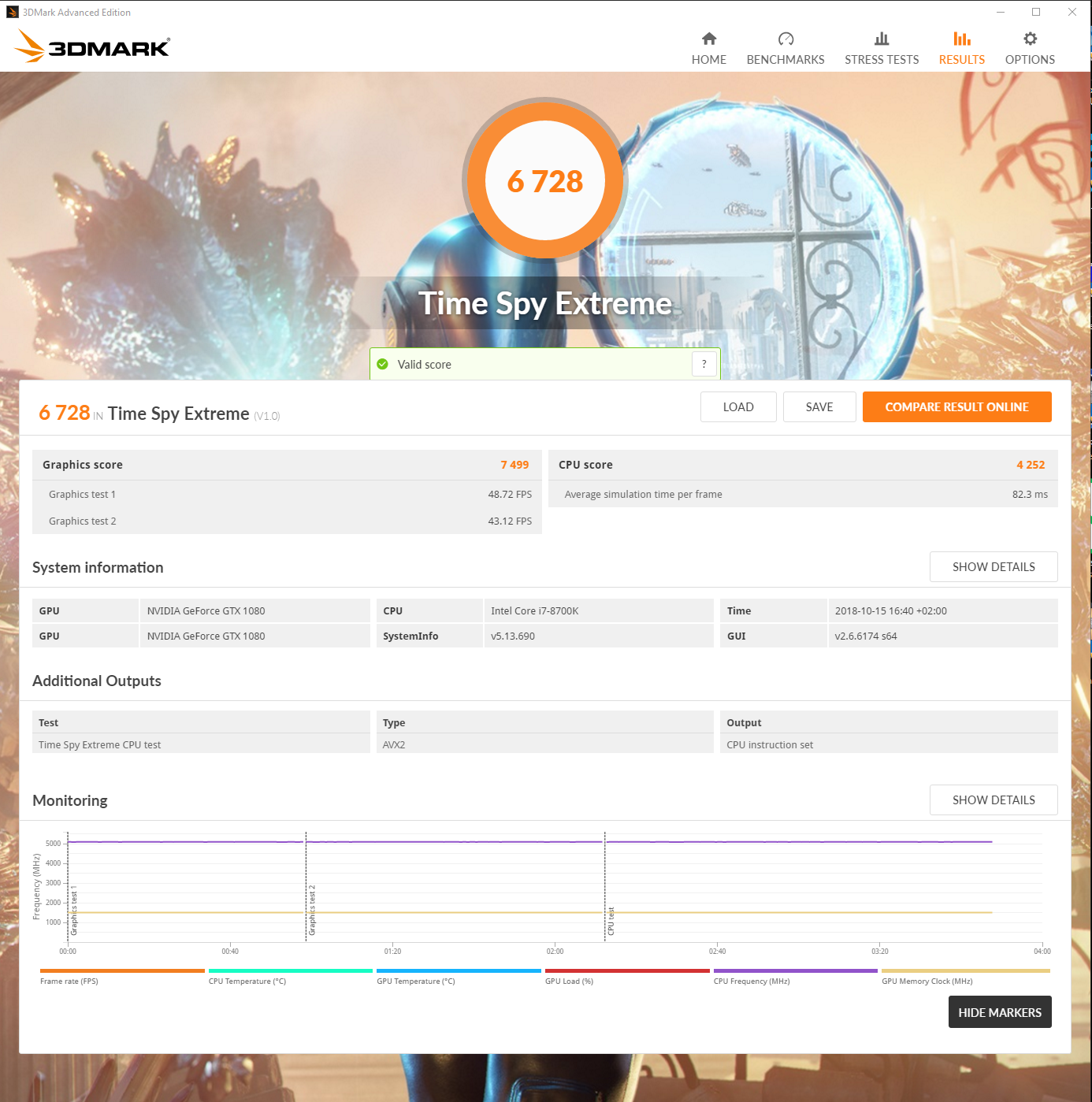Click the Intel Core i7-8700K cell
1092x1102 pixels.
[598, 610]
